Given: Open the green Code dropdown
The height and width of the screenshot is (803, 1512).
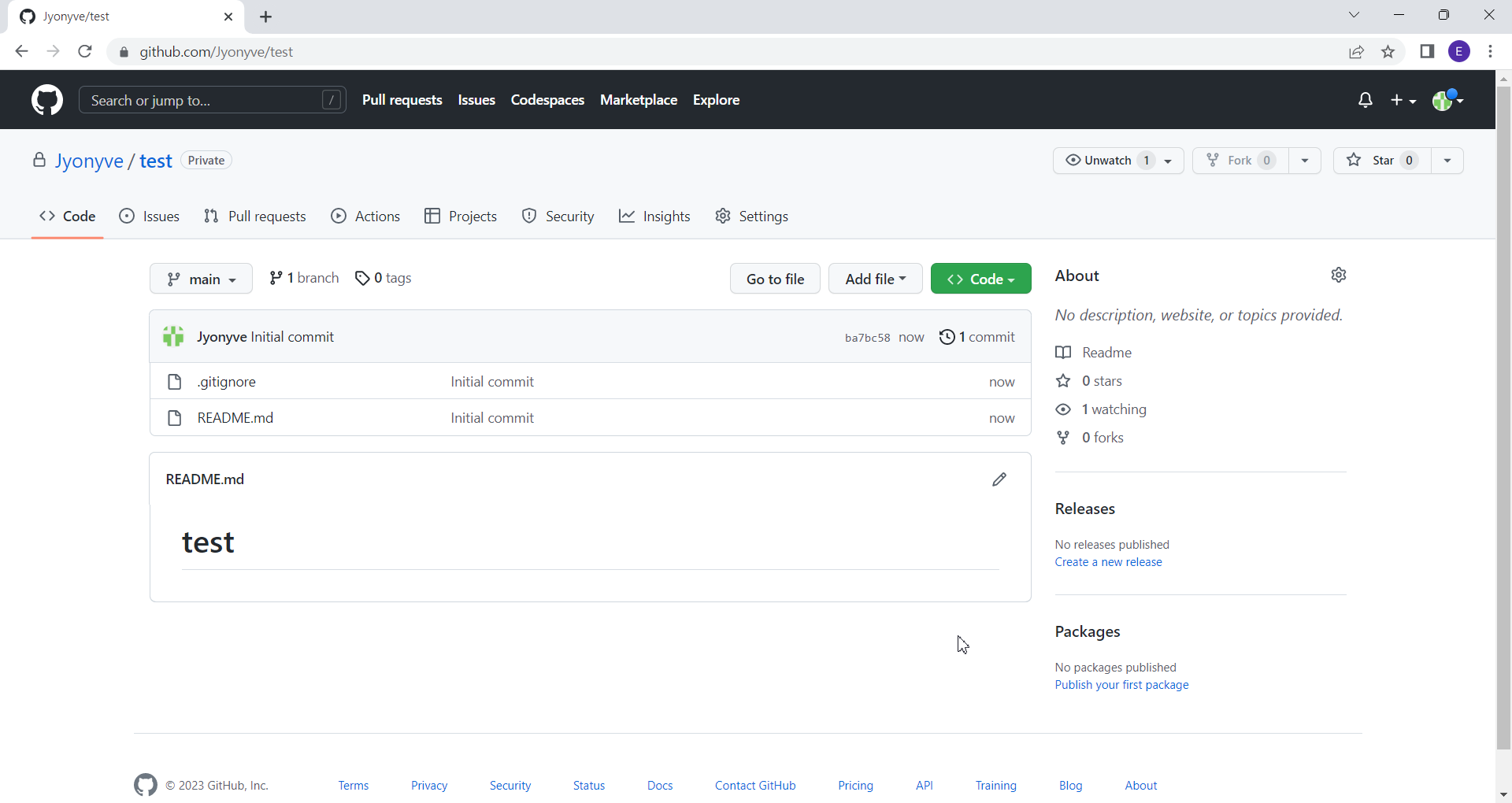Looking at the screenshot, I should pyautogui.click(x=981, y=279).
